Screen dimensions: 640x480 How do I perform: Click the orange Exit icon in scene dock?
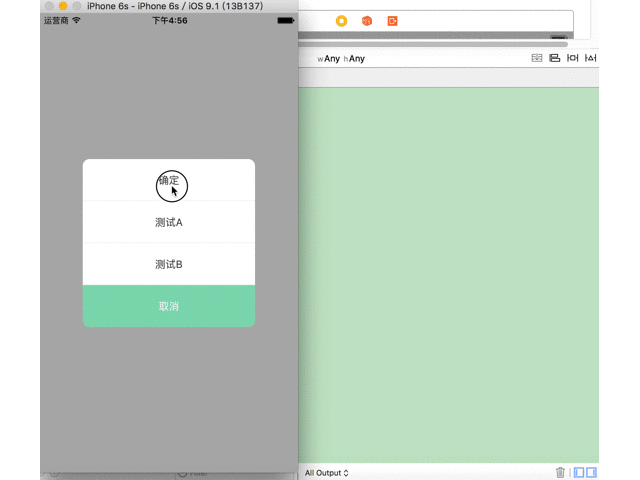393,21
